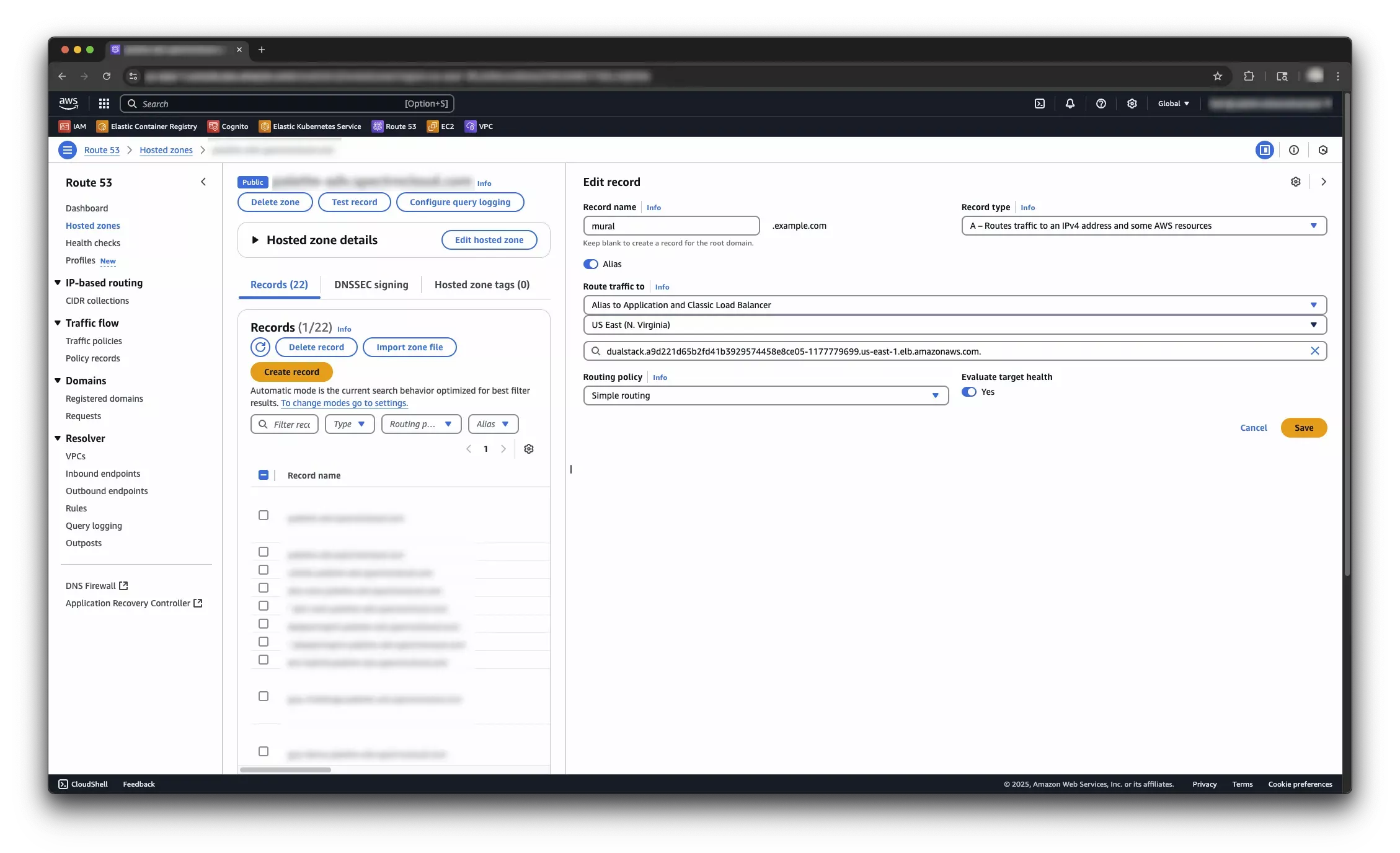Click the Create record button
Image resolution: width=1400 pixels, height=853 pixels.
point(291,372)
